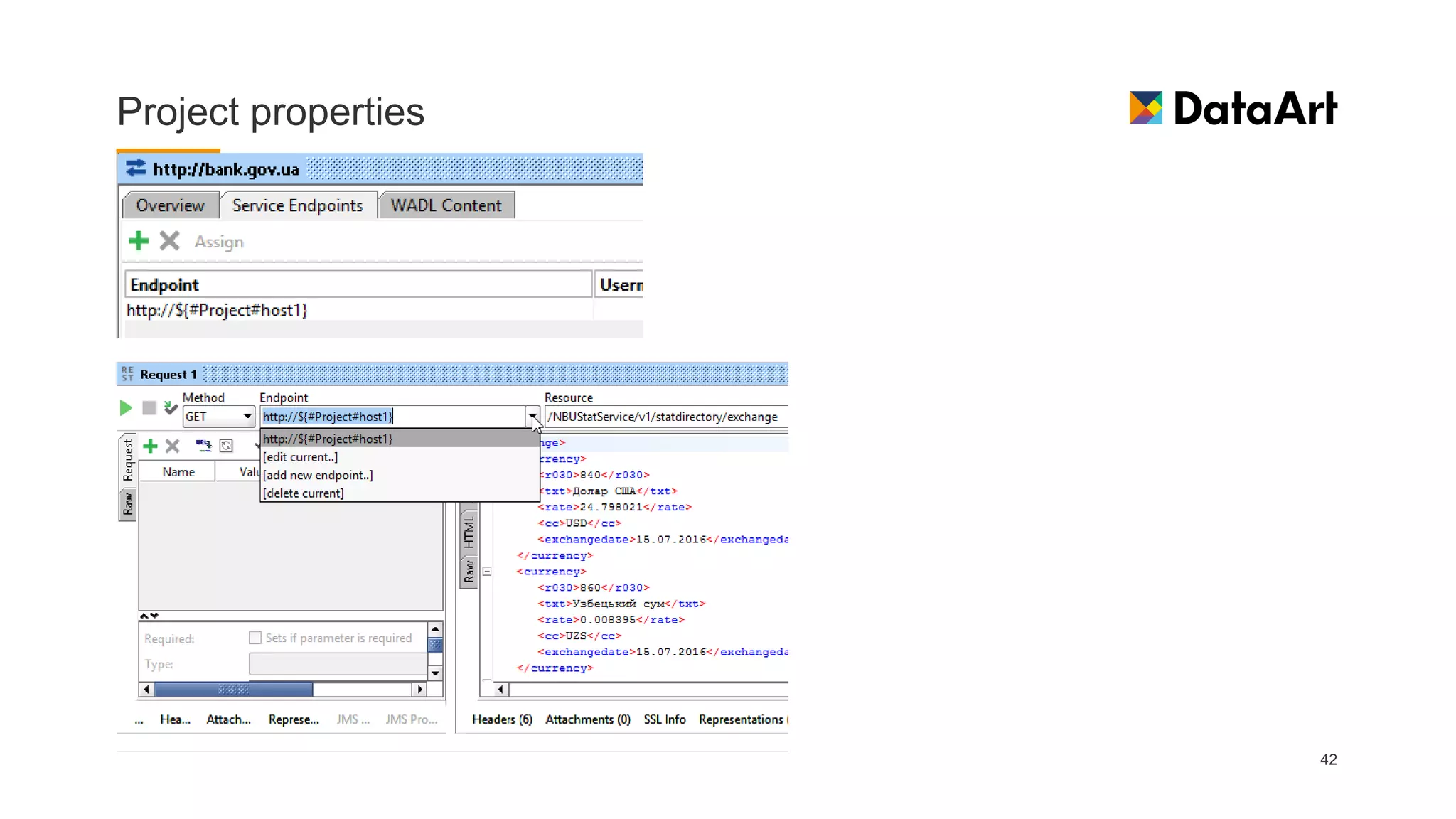Click grey X to remove service endpoint

click(169, 241)
